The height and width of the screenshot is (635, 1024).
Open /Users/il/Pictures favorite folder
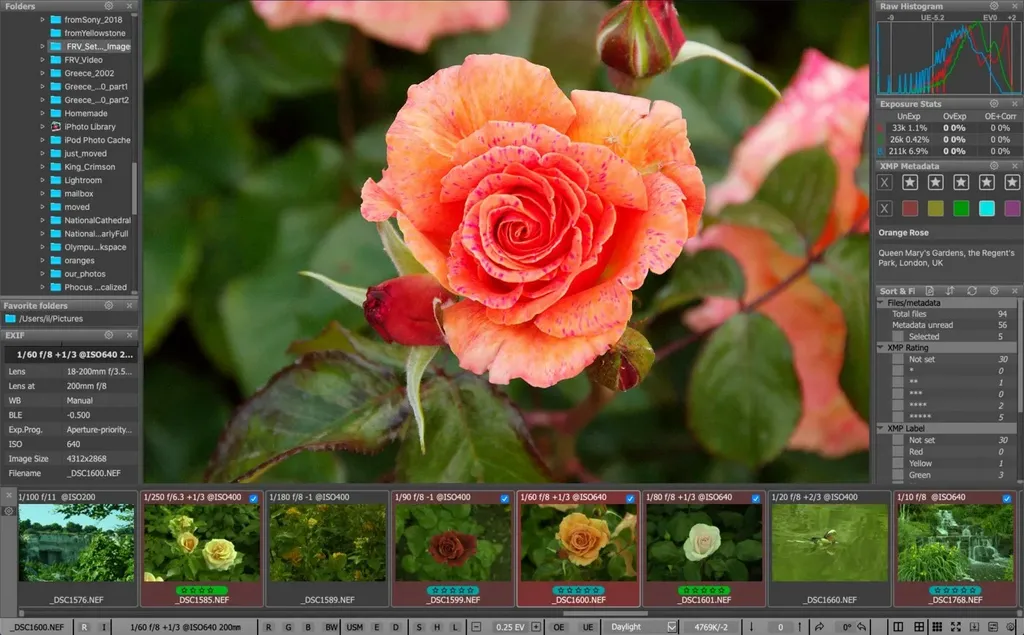pos(51,319)
